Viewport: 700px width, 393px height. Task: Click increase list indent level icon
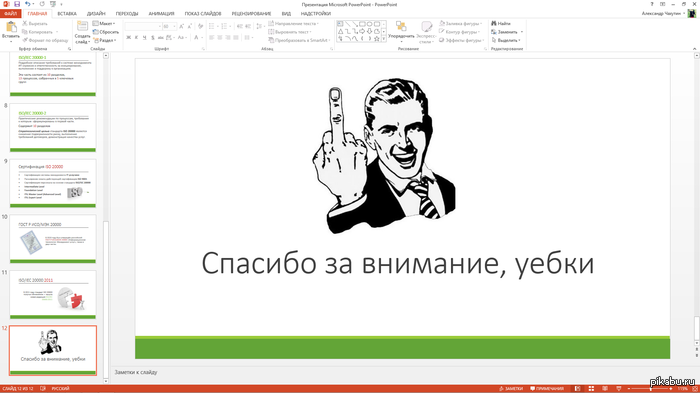(248, 26)
